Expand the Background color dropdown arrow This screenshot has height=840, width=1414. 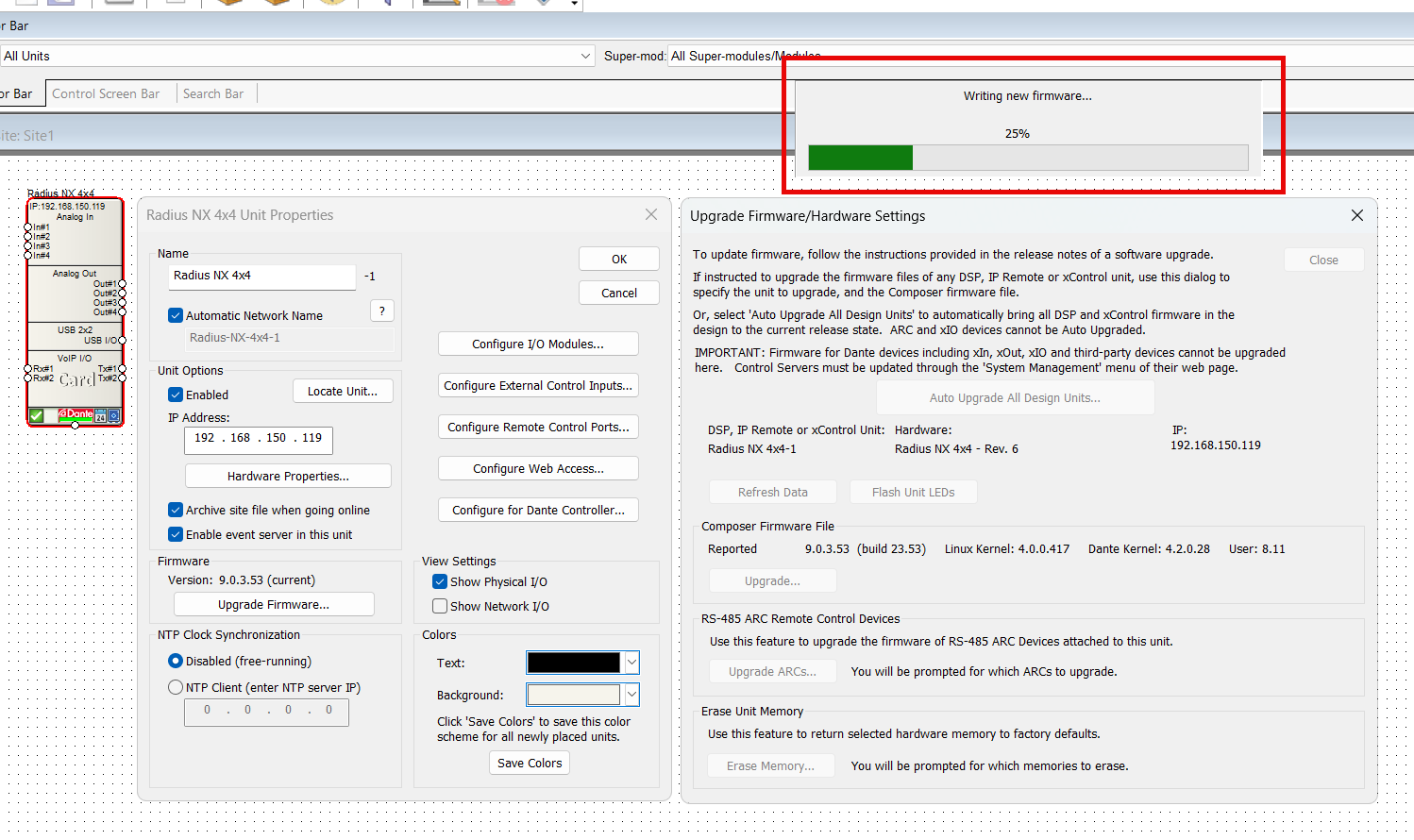click(632, 695)
